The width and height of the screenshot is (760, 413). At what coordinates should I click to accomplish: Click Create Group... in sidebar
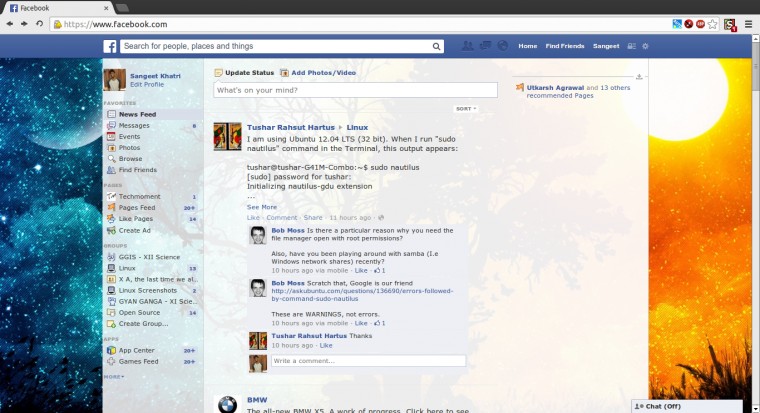point(143,324)
